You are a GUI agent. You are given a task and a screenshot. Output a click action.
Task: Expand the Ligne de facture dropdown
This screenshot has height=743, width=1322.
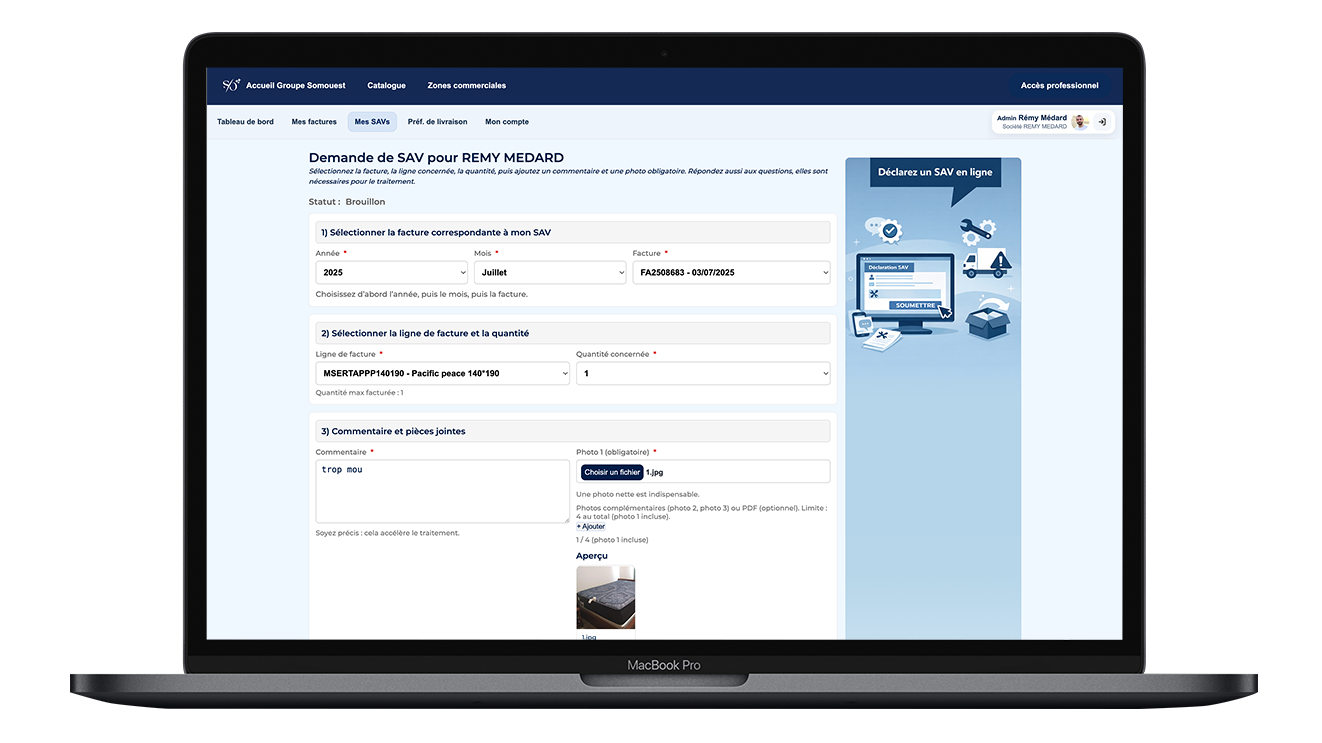(442, 374)
